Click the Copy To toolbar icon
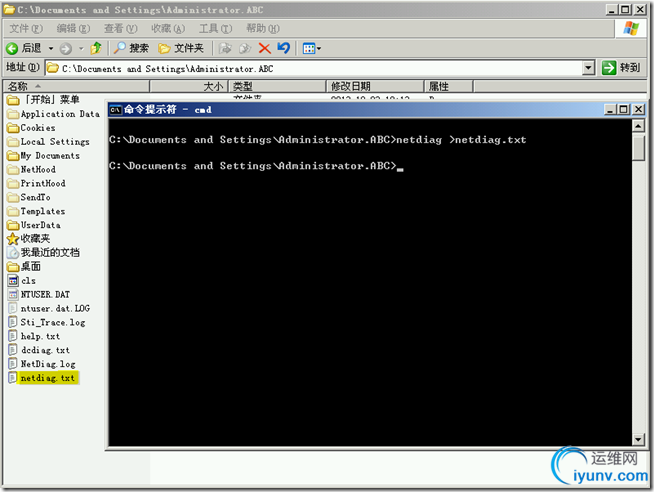This screenshot has width=654, height=492. (245, 48)
